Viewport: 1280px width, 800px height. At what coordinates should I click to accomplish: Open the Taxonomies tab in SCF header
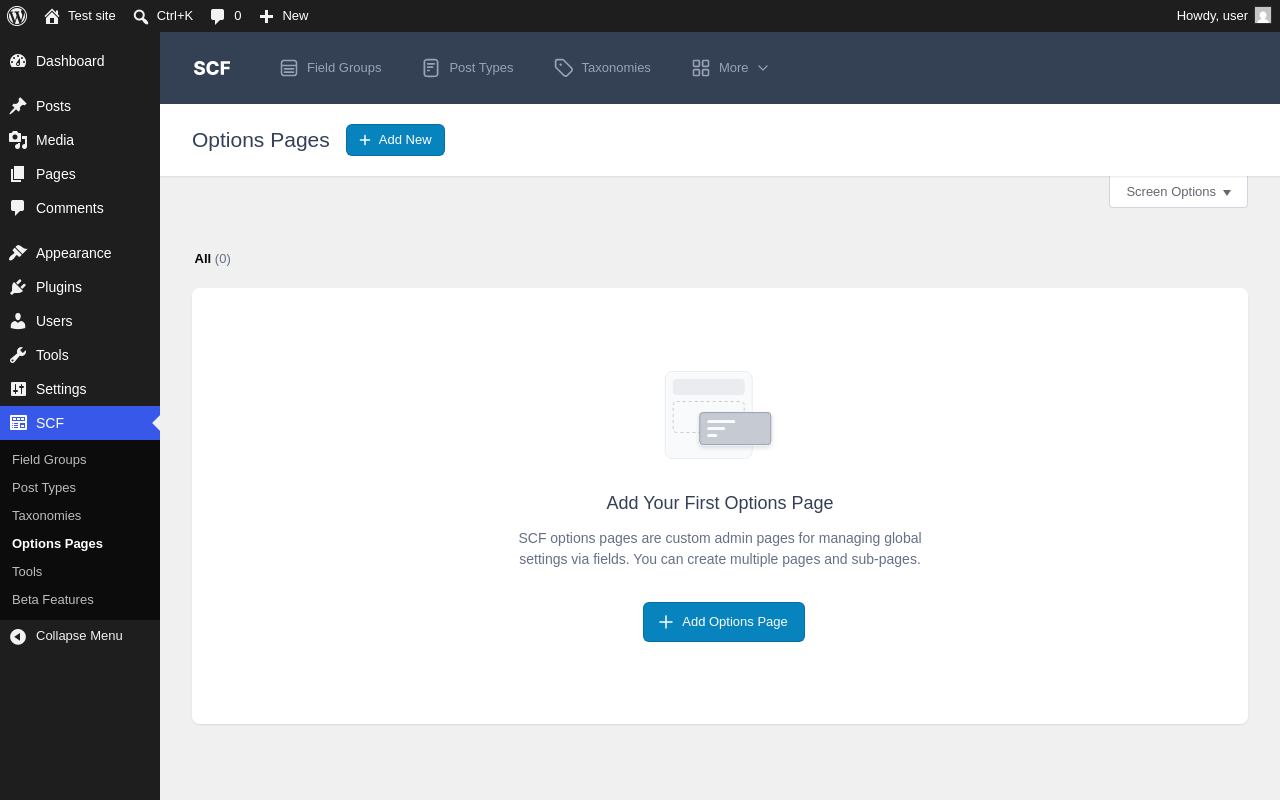click(x=602, y=68)
